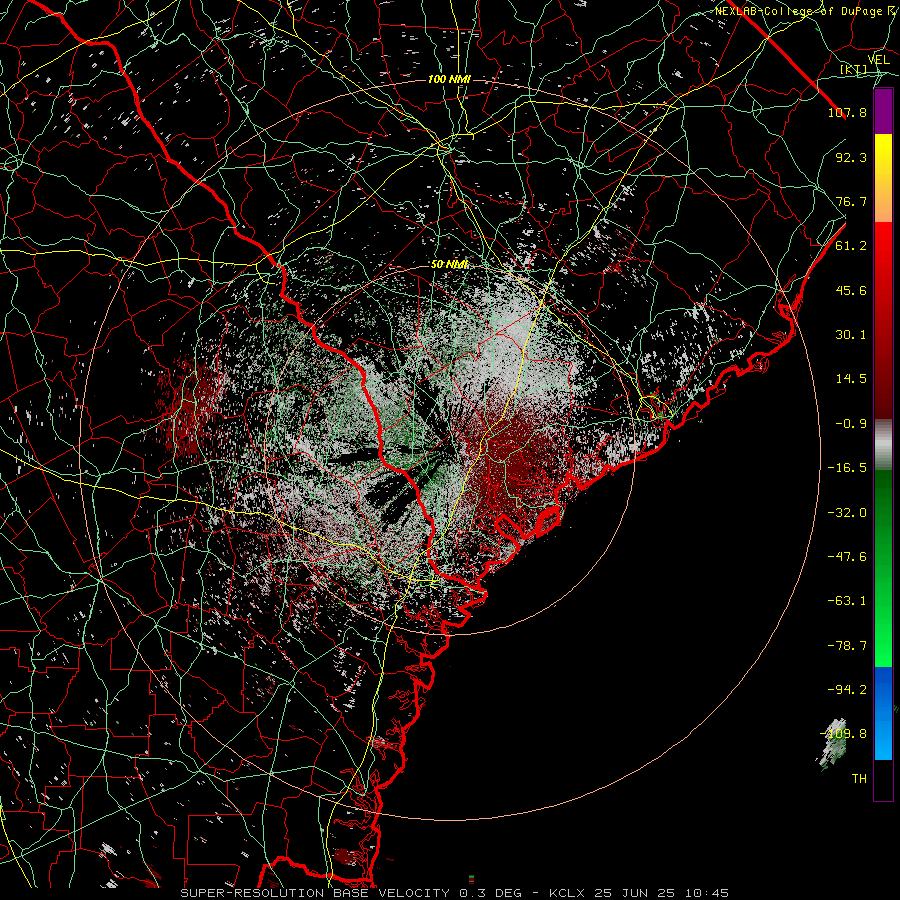Click the 61.2 velocity scale value

click(851, 246)
